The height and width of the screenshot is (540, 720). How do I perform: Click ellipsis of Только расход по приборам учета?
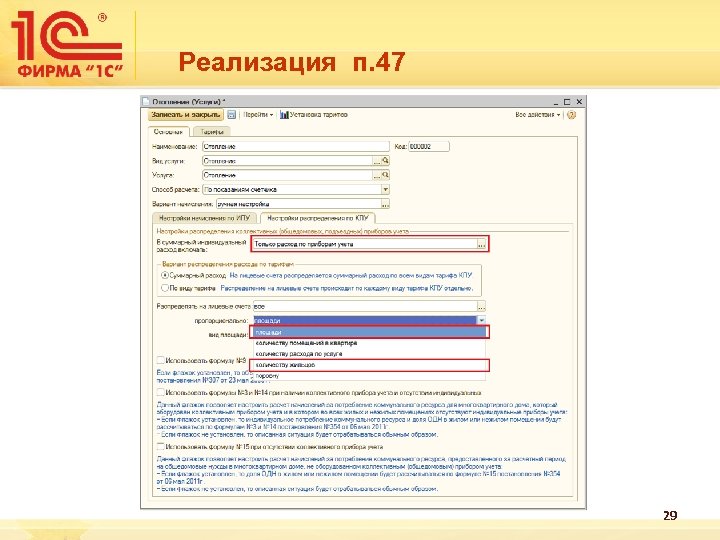pos(481,244)
